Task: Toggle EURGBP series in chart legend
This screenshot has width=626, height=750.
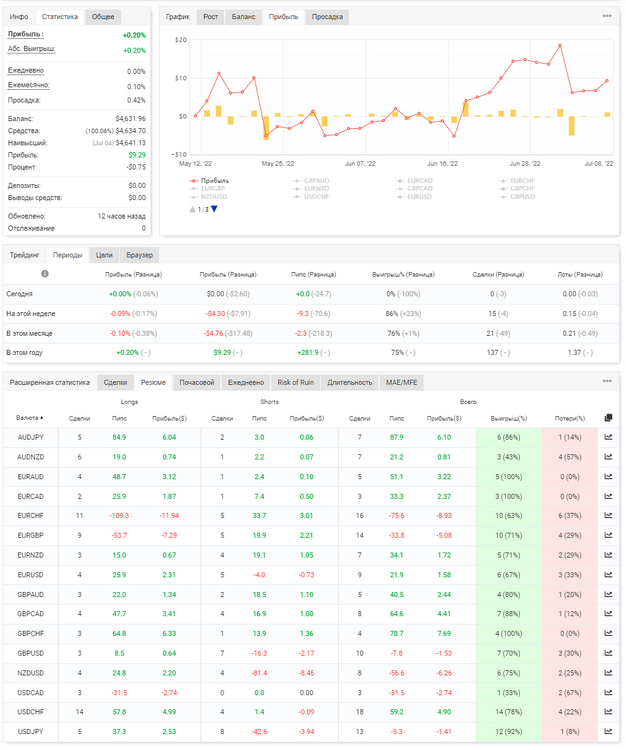Action: pyautogui.click(x=207, y=188)
